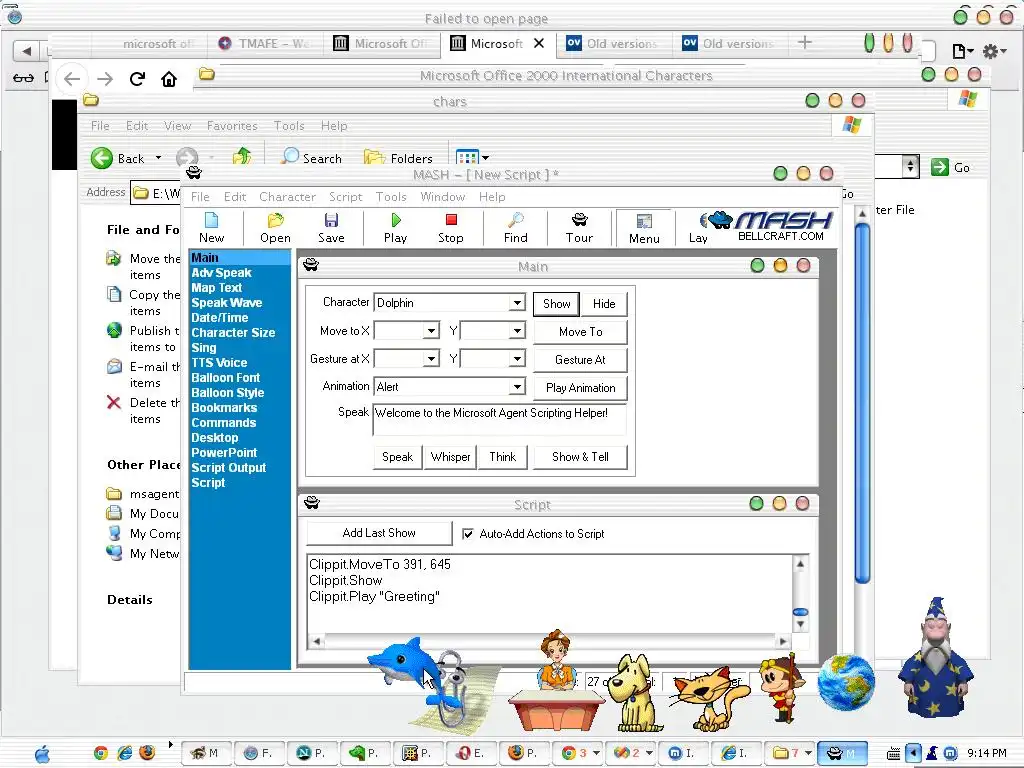Open the File menu in MASH
The width and height of the screenshot is (1024, 768).
tap(200, 197)
